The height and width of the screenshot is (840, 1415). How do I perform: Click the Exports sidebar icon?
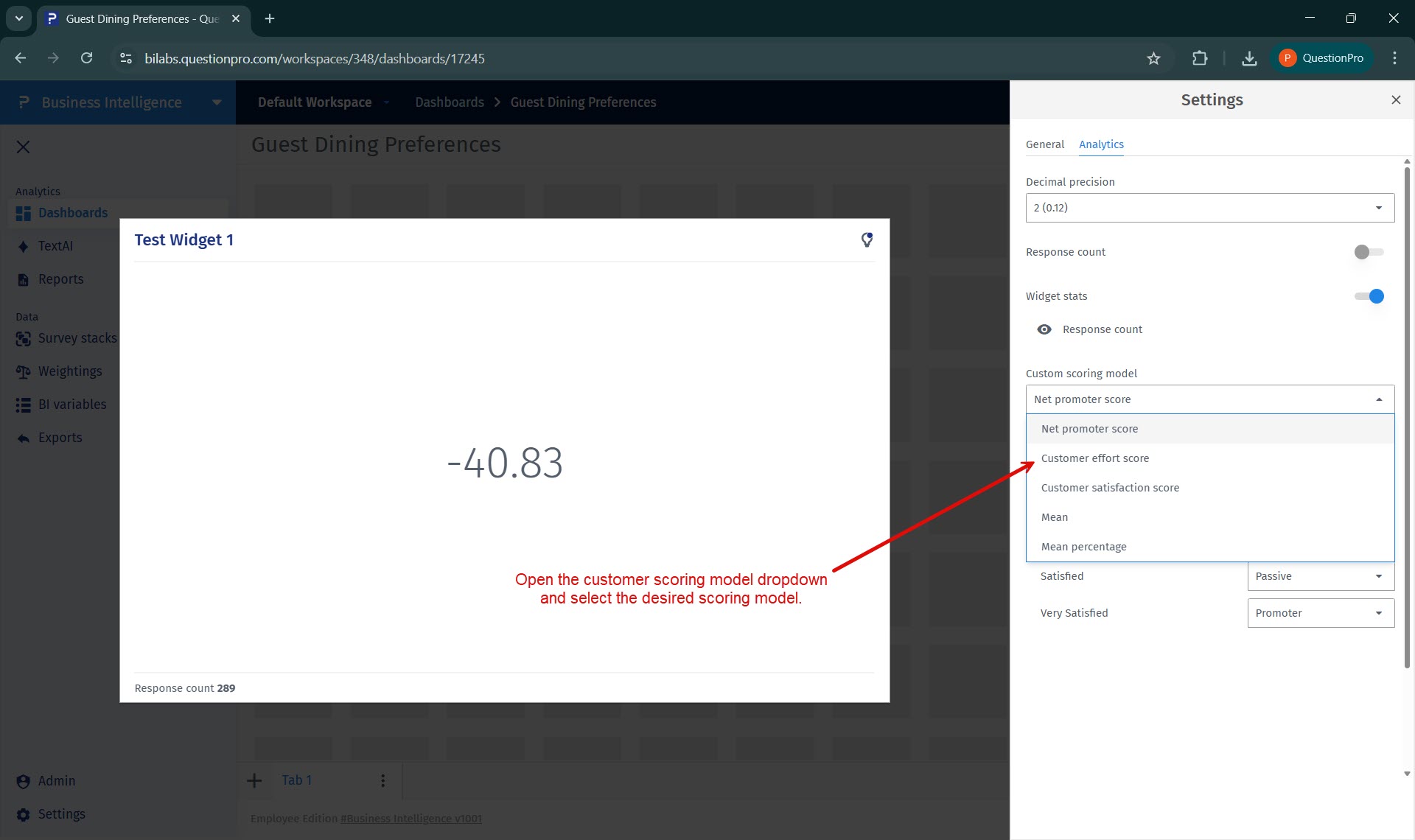[24, 438]
